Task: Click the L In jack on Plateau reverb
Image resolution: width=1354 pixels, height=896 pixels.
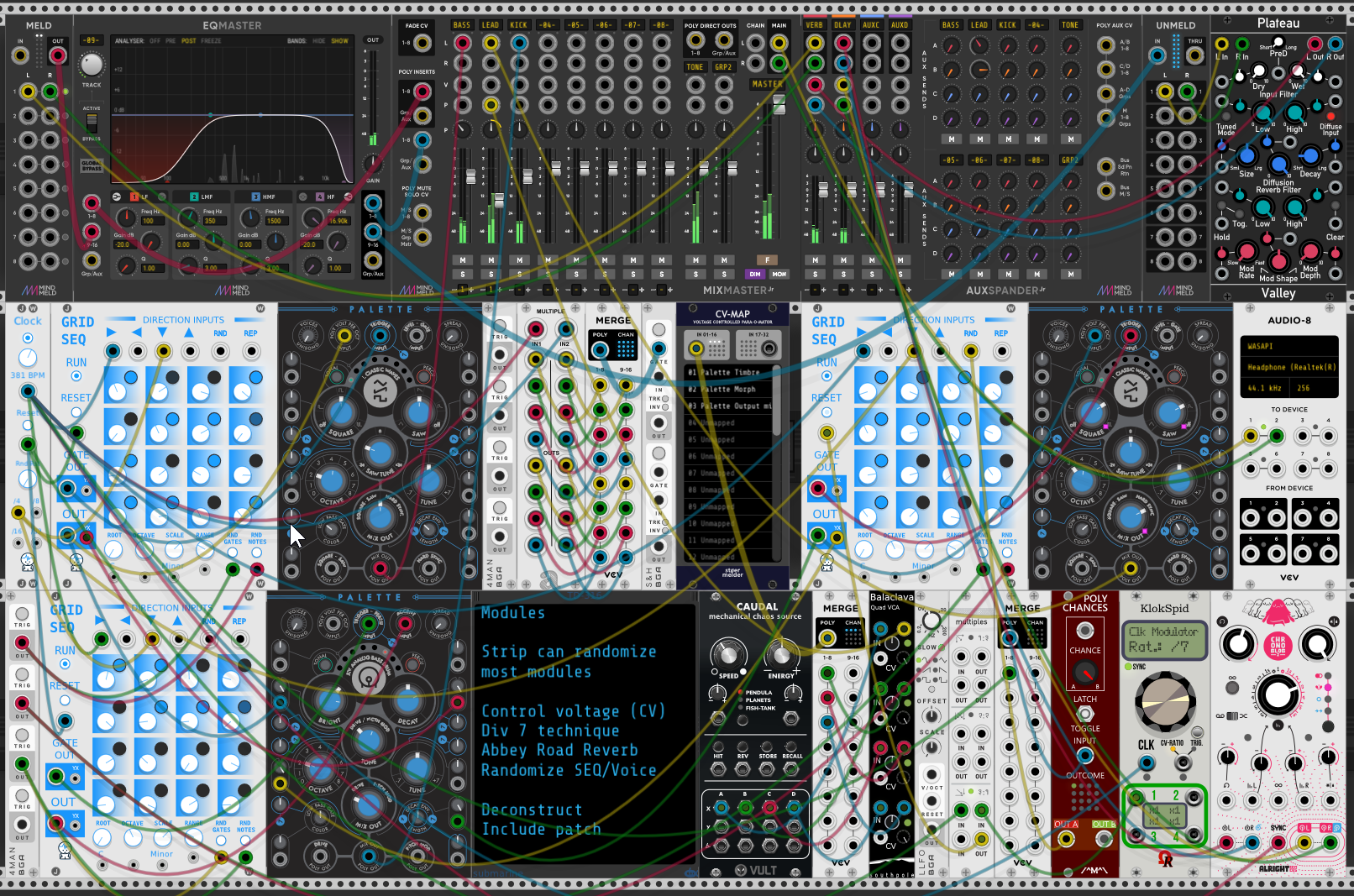Action: click(x=1222, y=45)
